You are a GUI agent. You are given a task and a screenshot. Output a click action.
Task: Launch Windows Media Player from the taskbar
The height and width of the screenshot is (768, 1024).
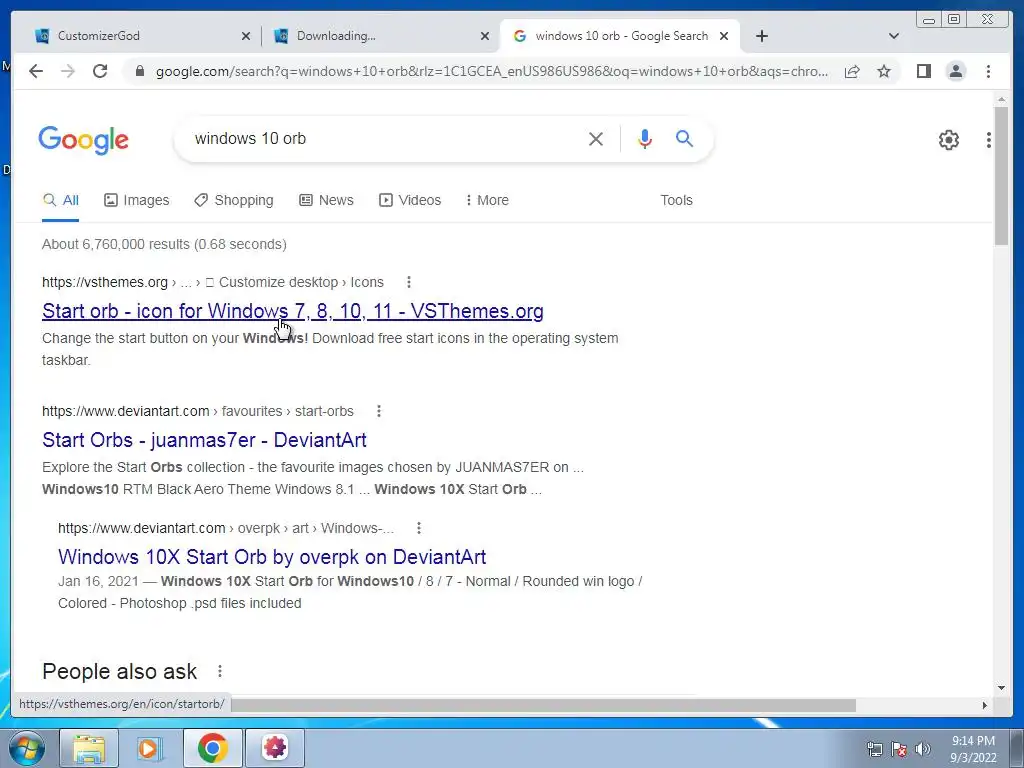coord(150,748)
